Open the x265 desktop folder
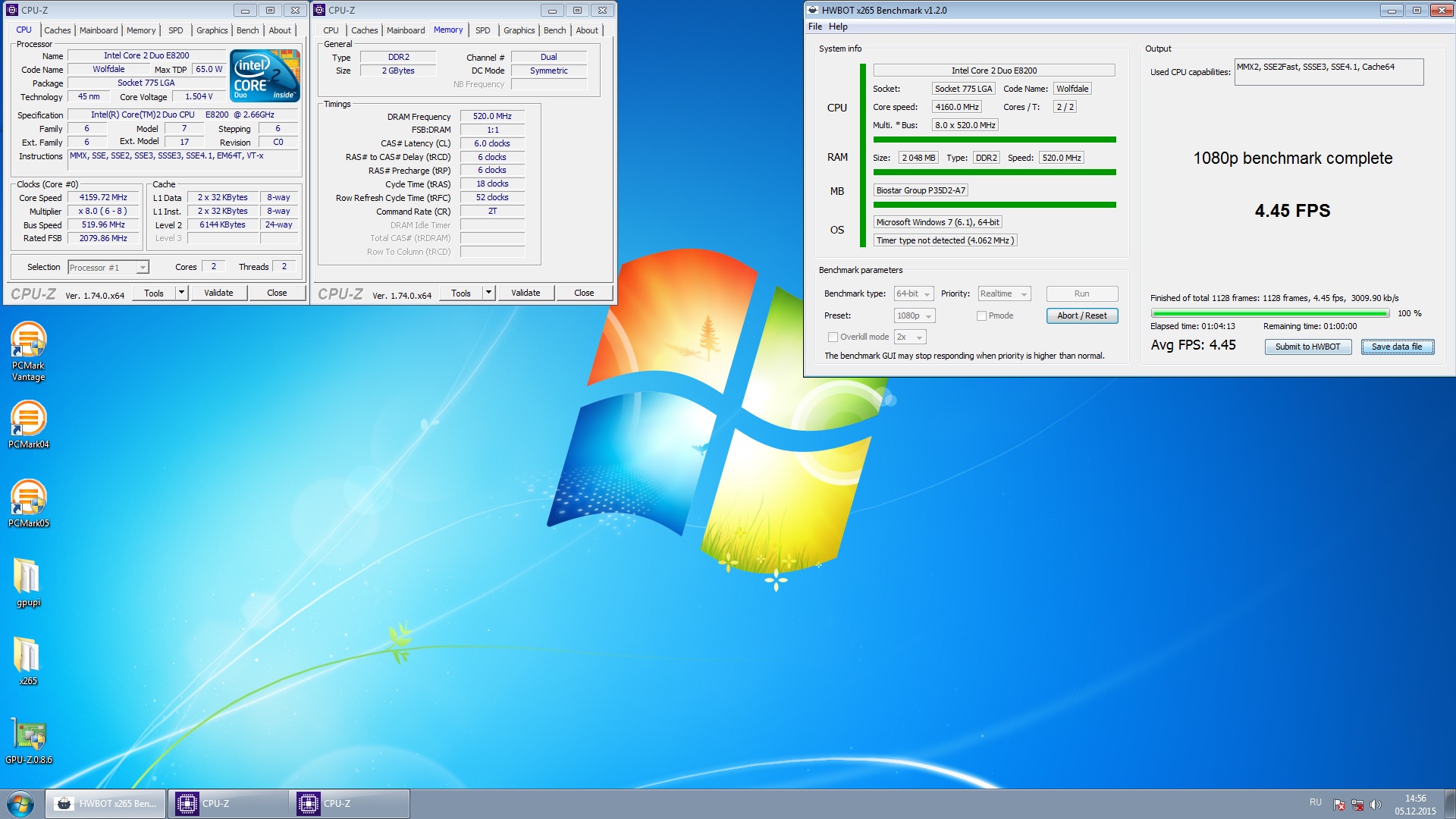This screenshot has height=819, width=1456. pos(28,661)
